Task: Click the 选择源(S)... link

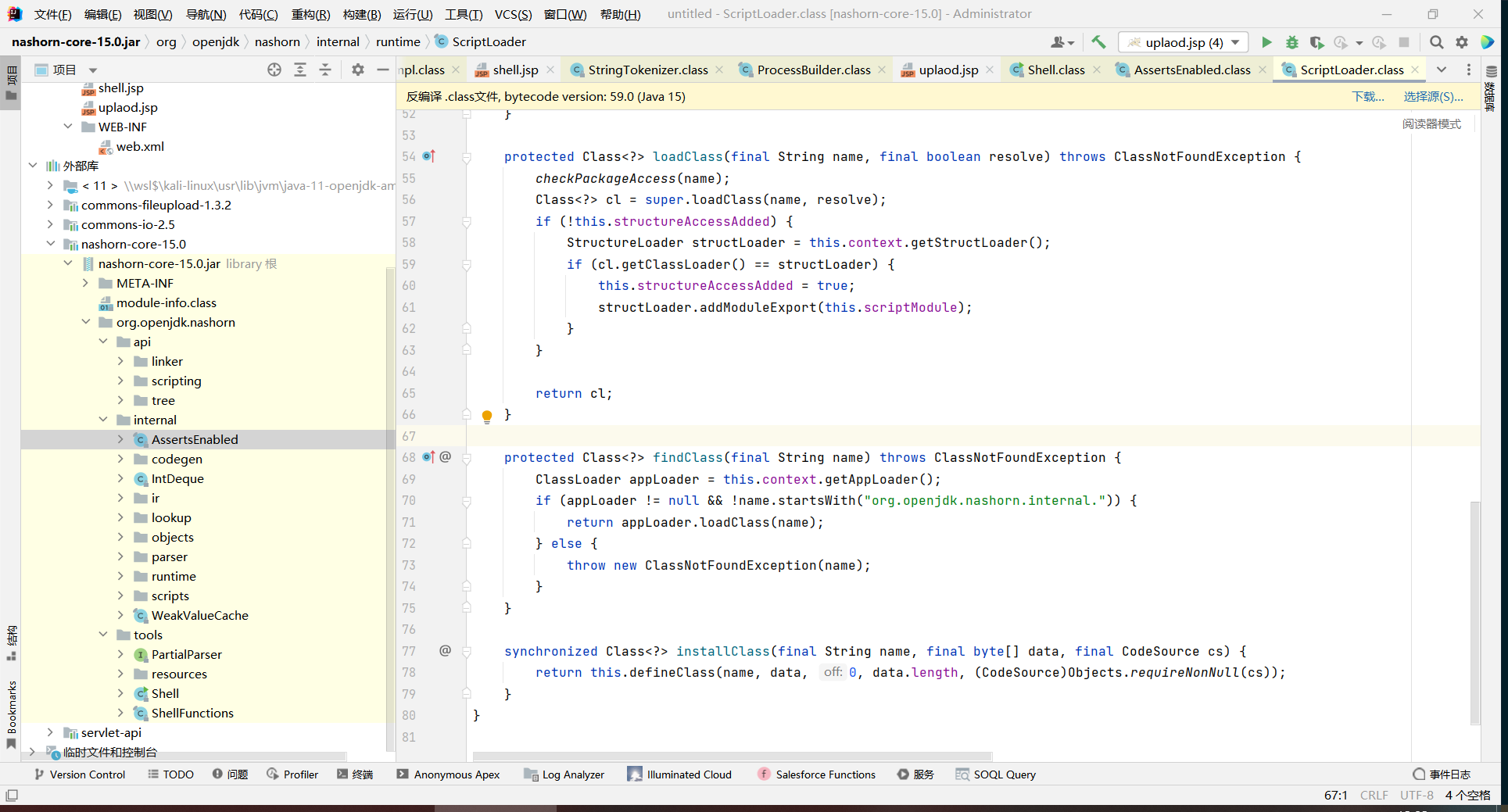Action: click(x=1433, y=96)
